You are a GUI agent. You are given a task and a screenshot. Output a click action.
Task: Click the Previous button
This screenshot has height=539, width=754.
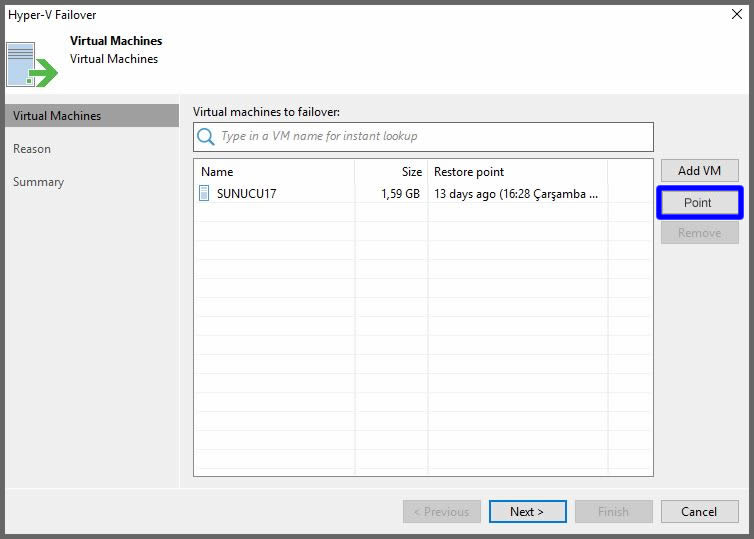point(441,512)
